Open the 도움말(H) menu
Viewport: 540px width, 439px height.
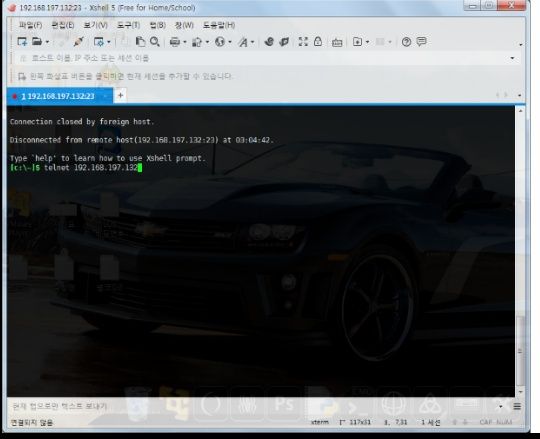(219, 25)
